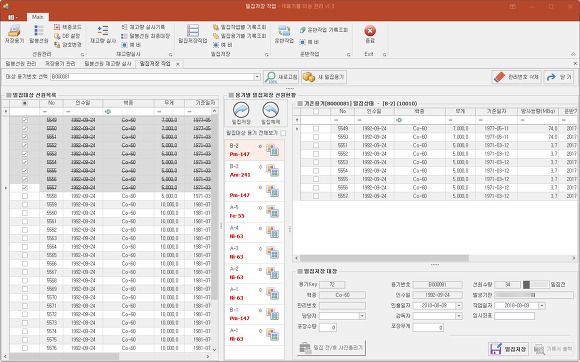The image size is (580, 362).
Task: Click the 새로고침 refresh button
Action: (x=281, y=77)
